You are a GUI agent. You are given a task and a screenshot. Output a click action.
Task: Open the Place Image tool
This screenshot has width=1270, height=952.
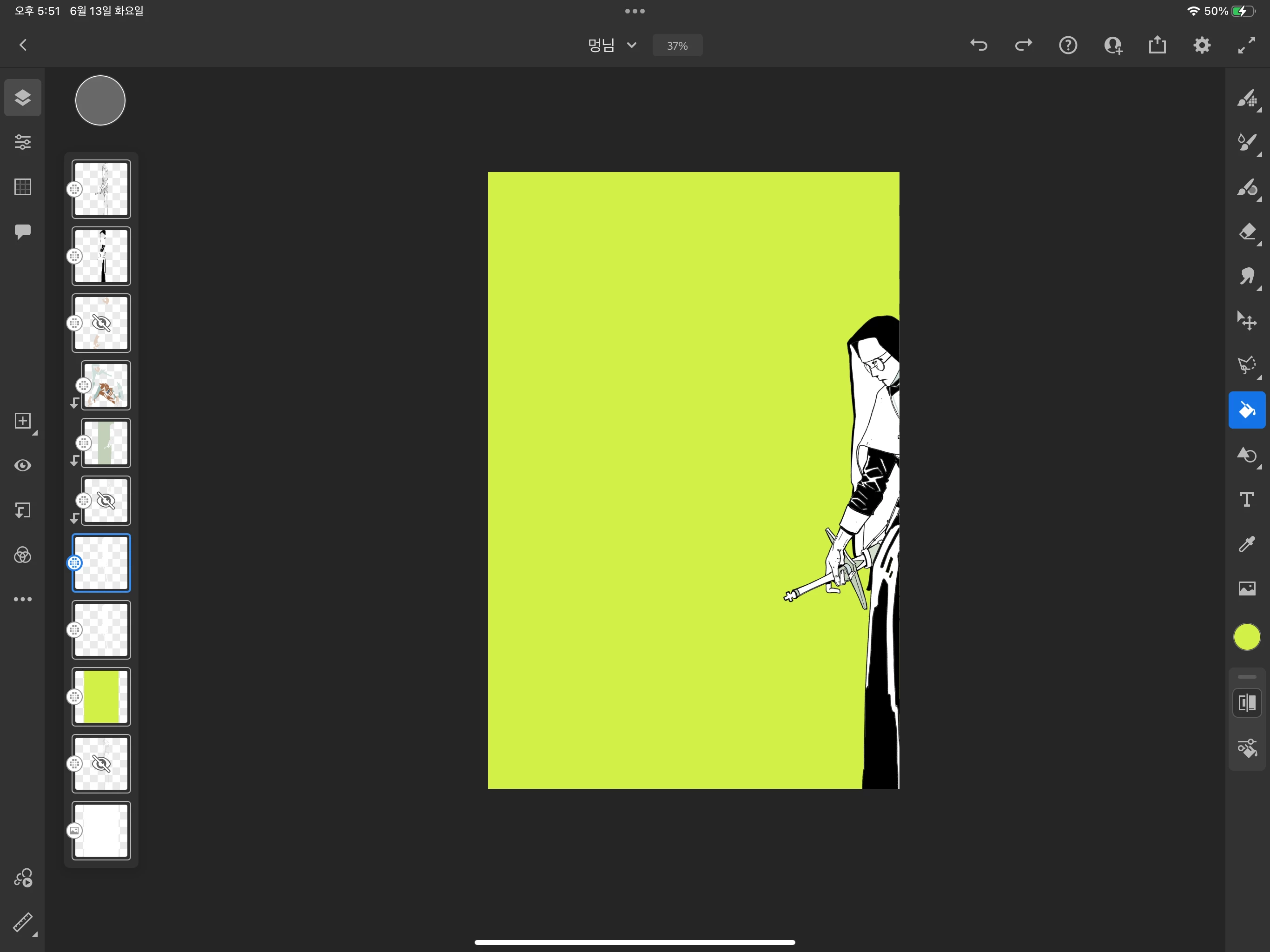(x=1246, y=588)
